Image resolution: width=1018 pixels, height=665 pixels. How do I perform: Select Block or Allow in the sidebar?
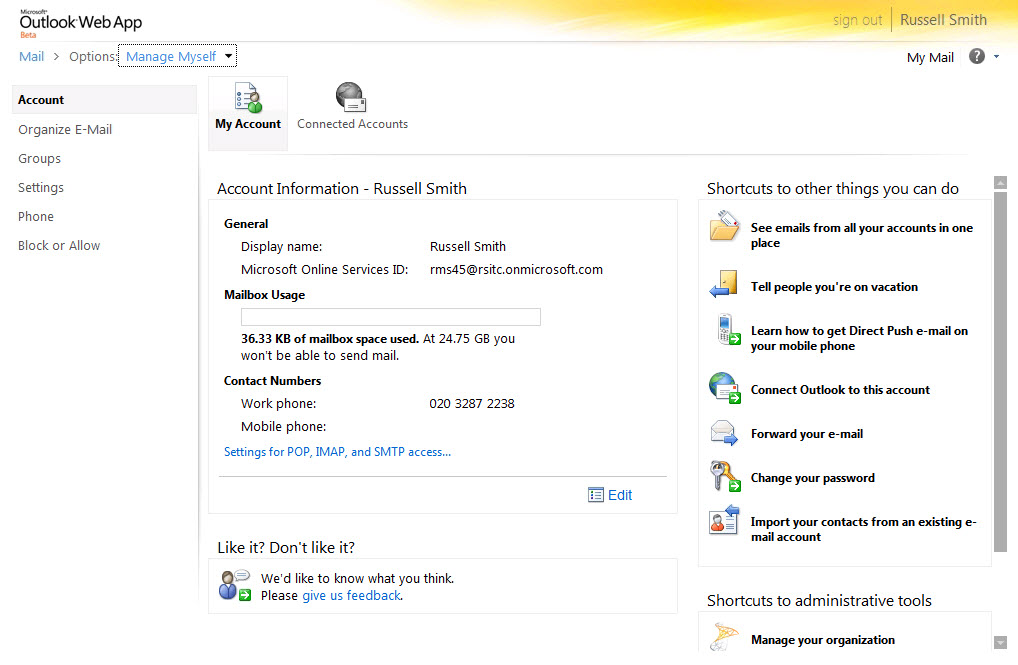point(59,245)
